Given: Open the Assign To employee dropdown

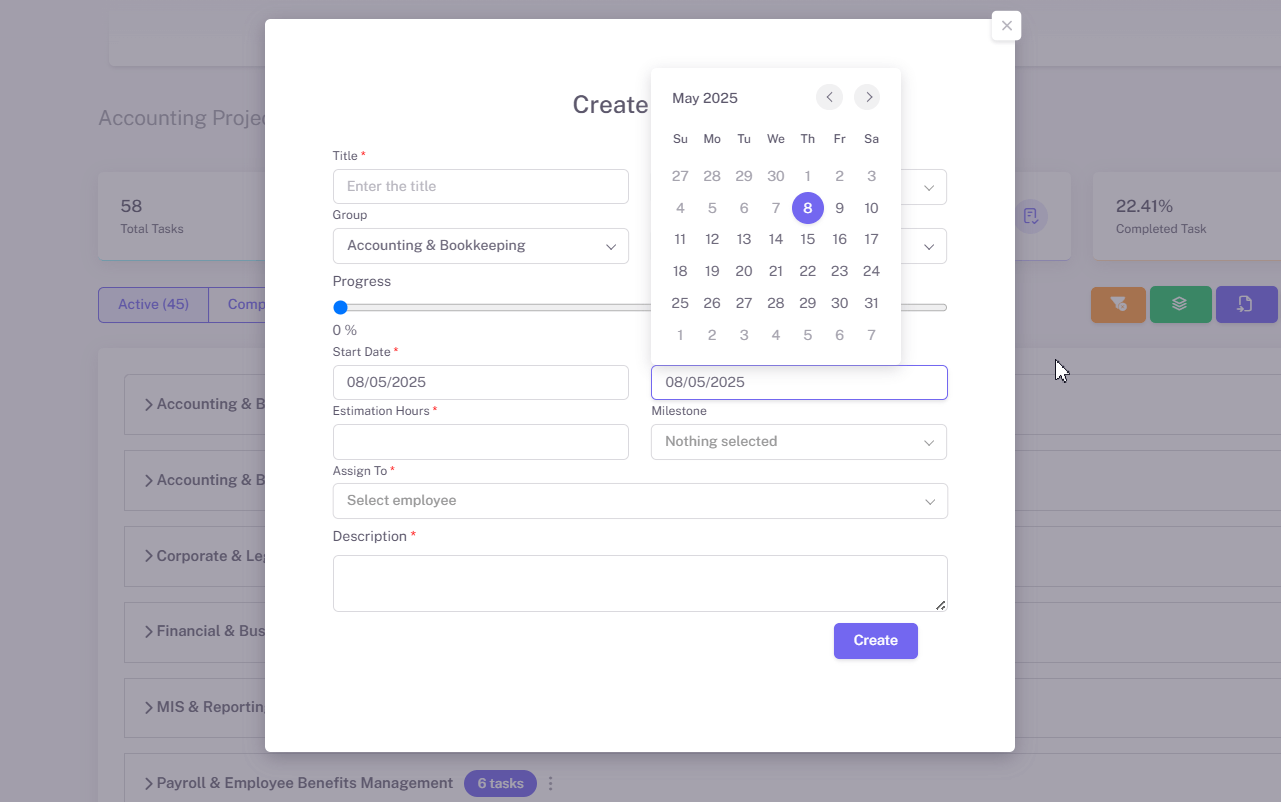Looking at the screenshot, I should coord(640,501).
